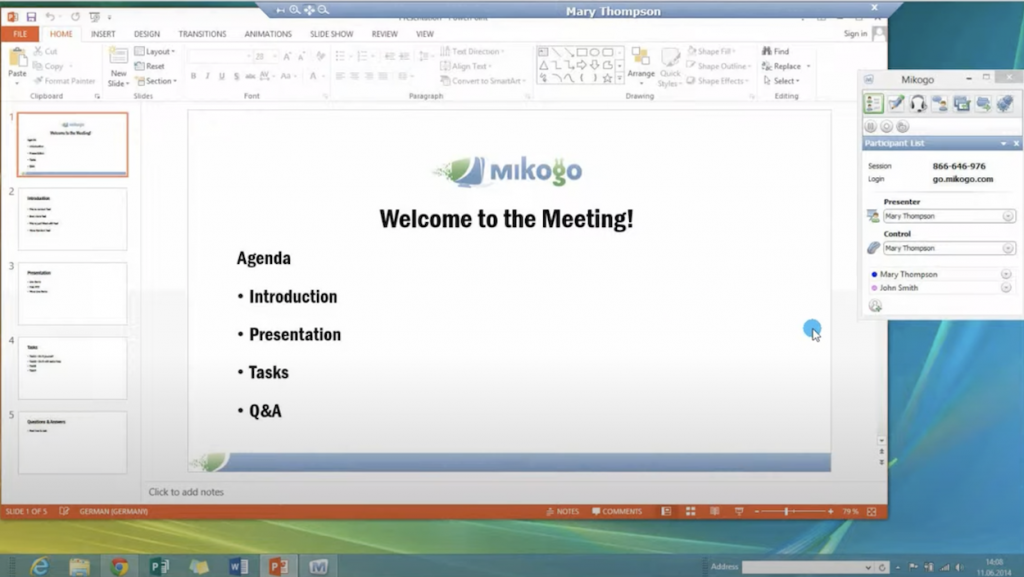The width and height of the screenshot is (1024, 577).
Task: Click the COMMENTS button in the status bar
Action: point(618,510)
